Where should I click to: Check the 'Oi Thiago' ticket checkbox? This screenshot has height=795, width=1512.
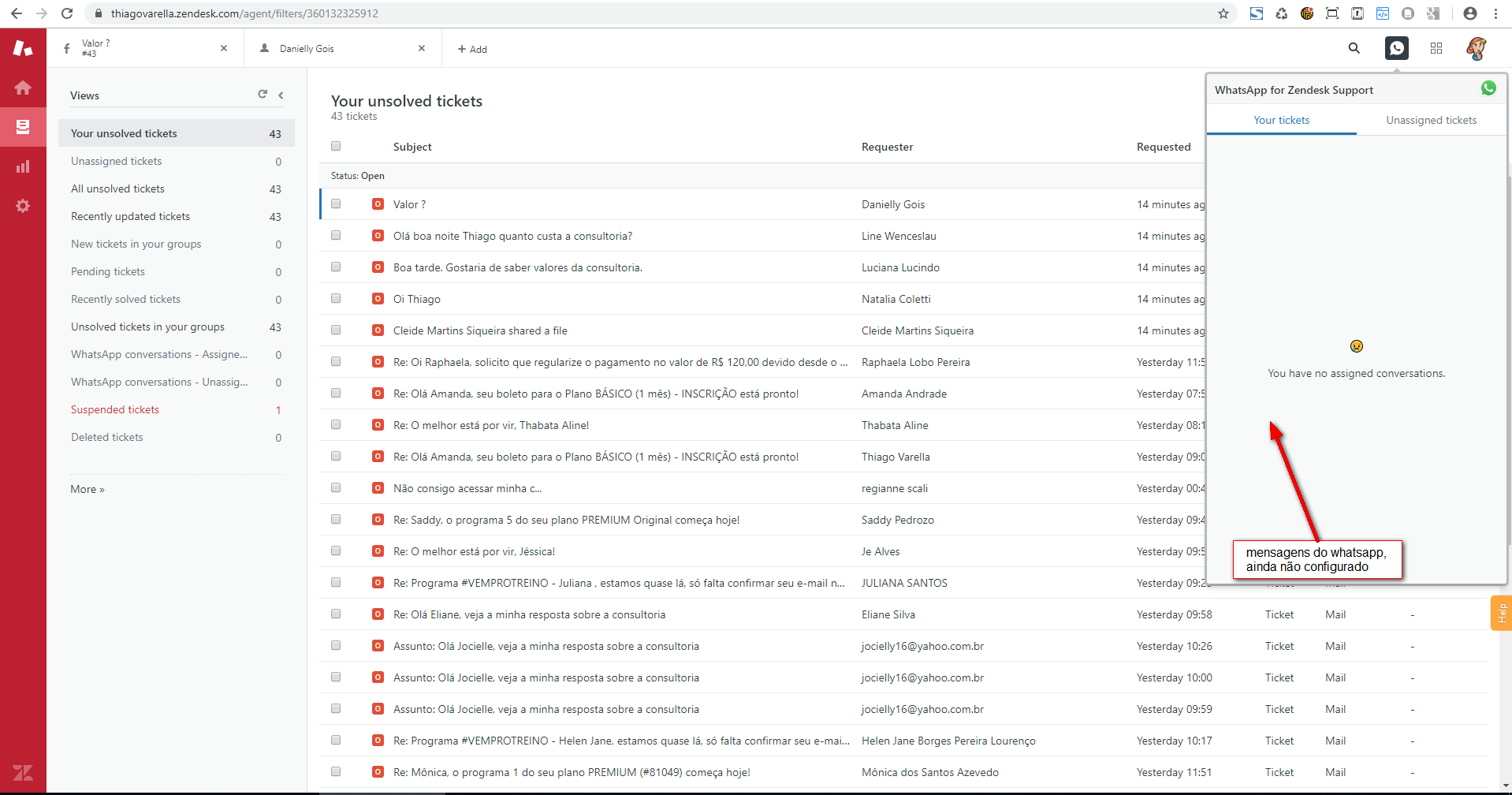click(x=336, y=298)
